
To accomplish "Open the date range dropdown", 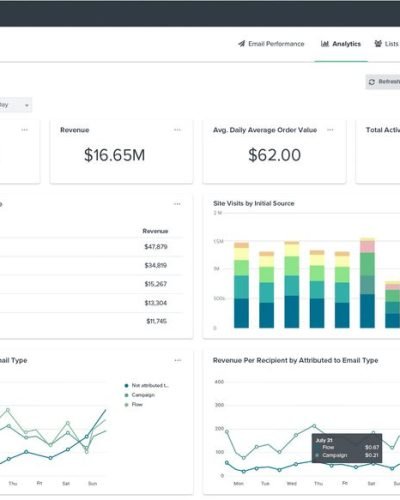I will point(15,105).
